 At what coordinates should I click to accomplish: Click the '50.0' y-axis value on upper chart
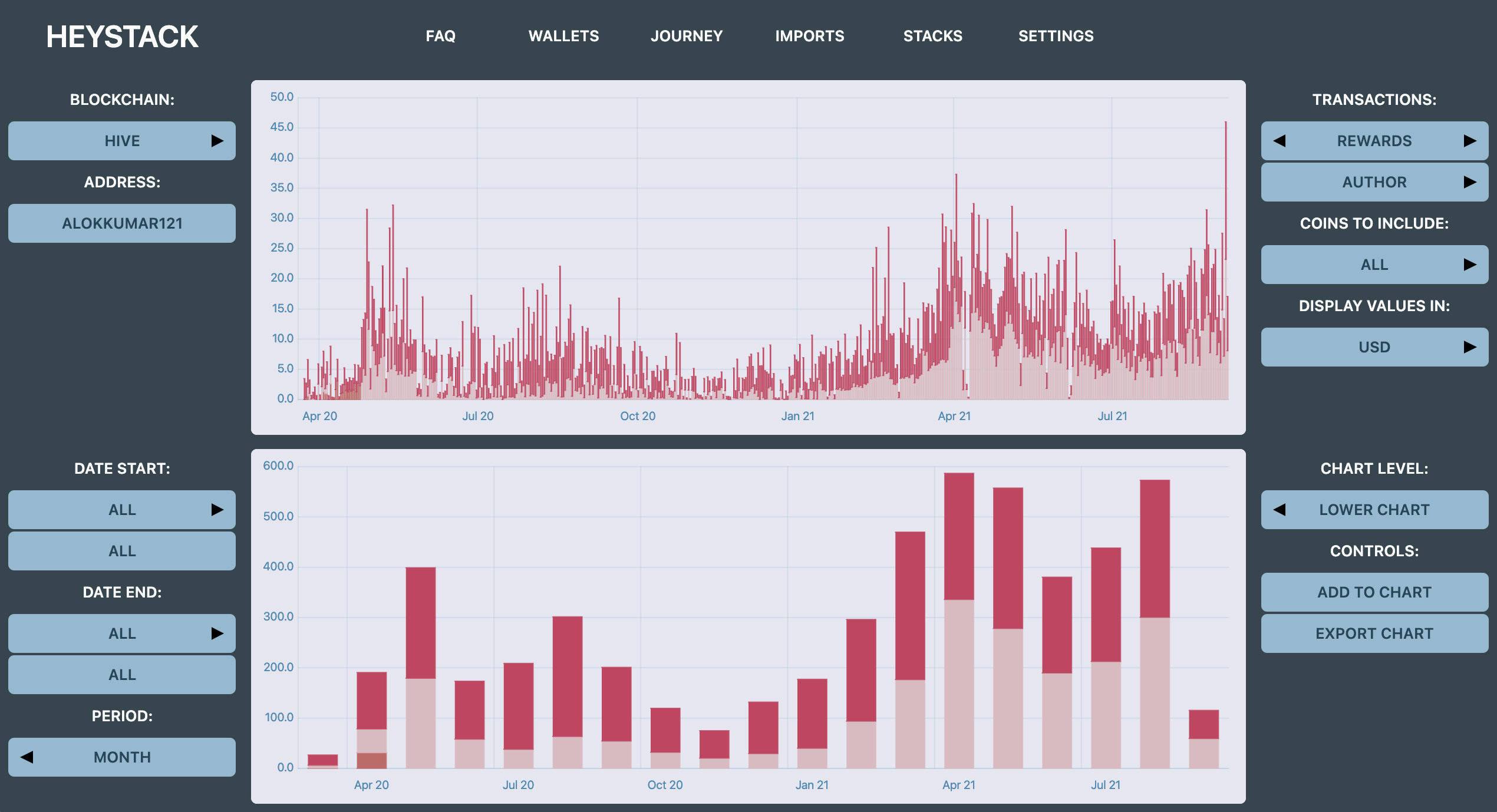(282, 97)
